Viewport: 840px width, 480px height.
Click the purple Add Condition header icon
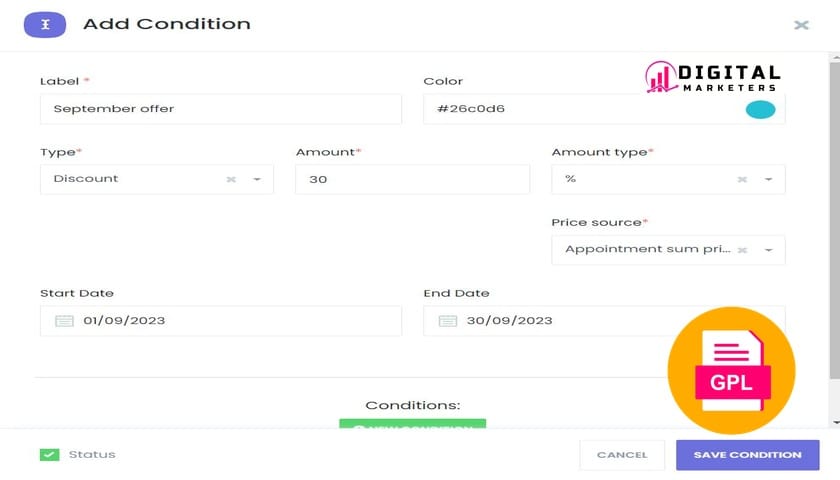coord(45,24)
